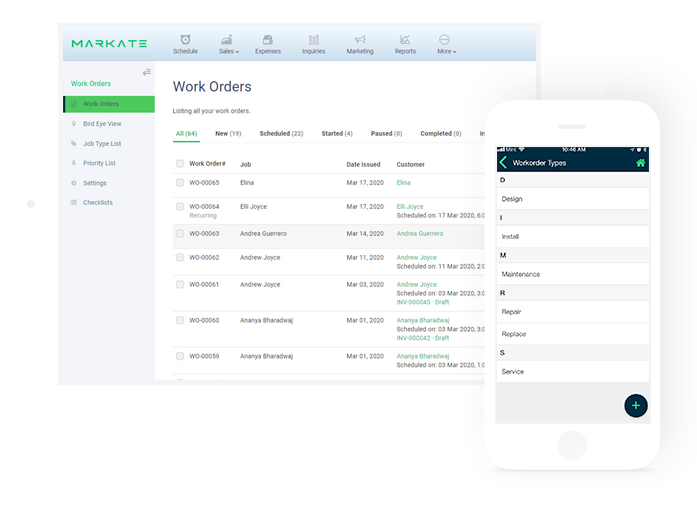Click the Date Issued column header
This screenshot has height=506, width=697.
point(363,164)
